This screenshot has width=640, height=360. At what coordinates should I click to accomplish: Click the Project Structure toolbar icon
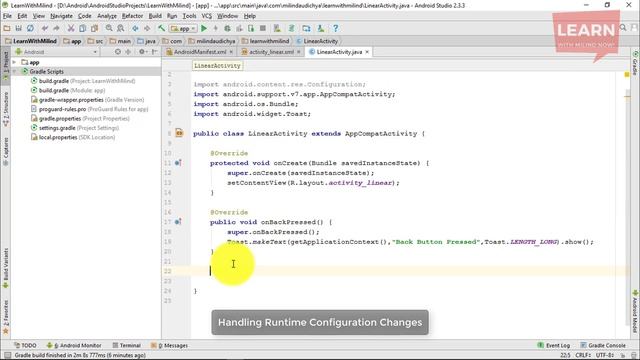306,28
